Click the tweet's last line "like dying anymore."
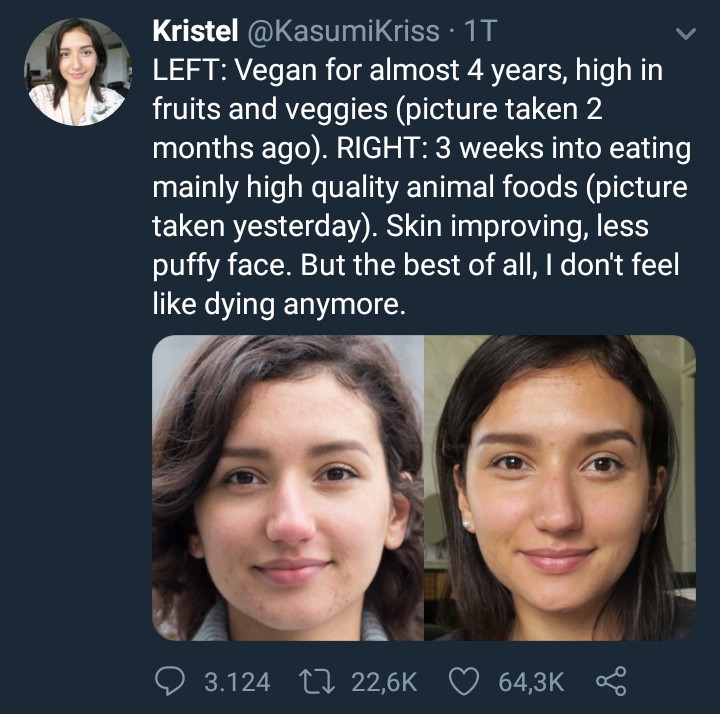This screenshot has width=720, height=714. coord(279,303)
